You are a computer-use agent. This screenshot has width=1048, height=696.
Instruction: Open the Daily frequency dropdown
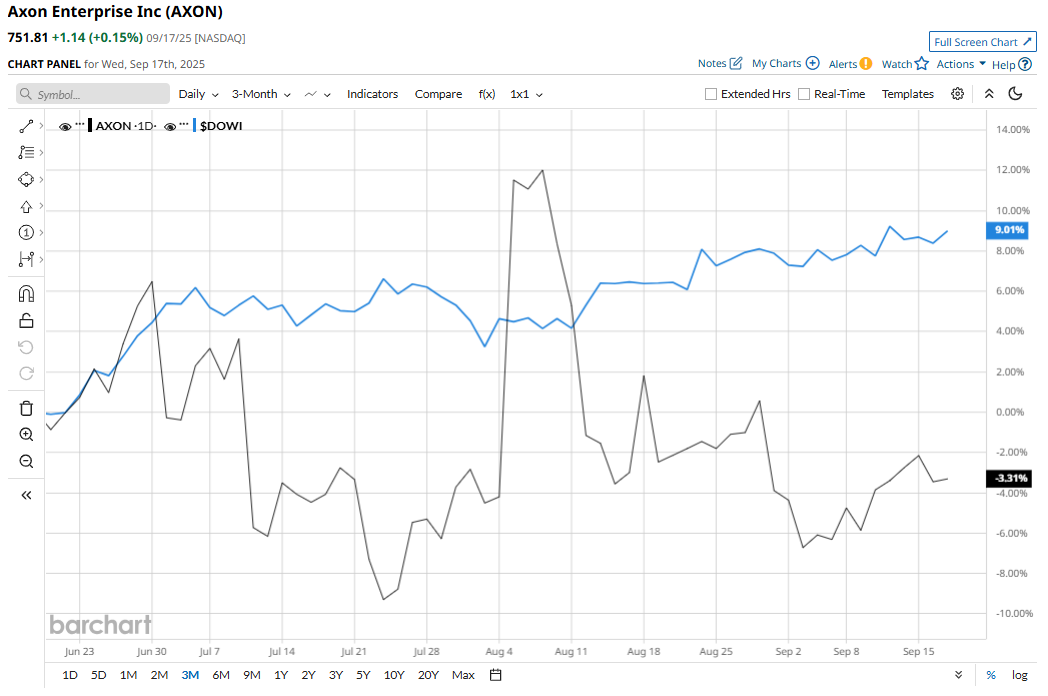click(x=199, y=94)
